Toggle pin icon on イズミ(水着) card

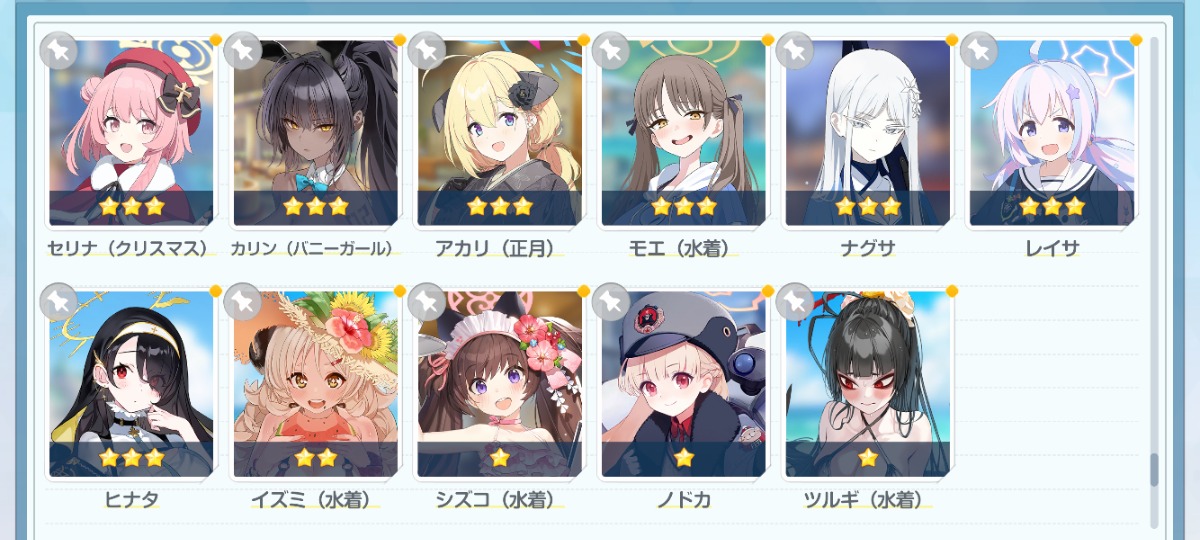(x=243, y=302)
